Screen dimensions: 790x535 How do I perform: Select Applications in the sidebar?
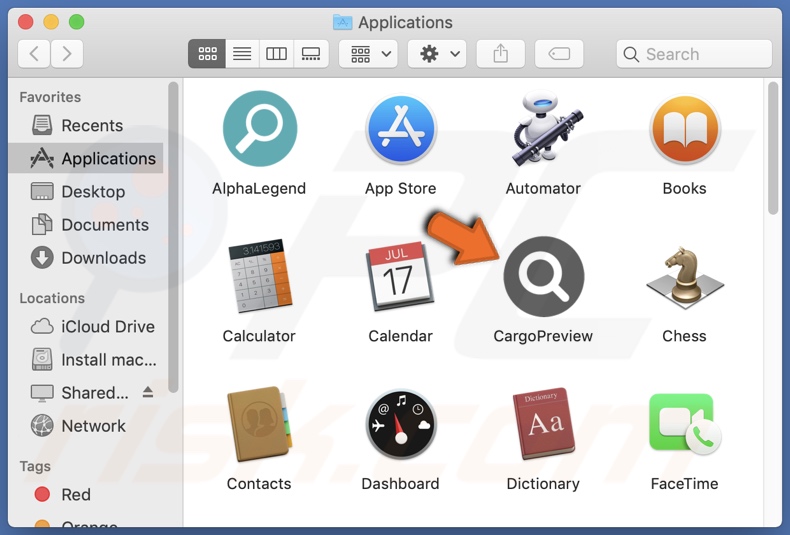point(86,159)
